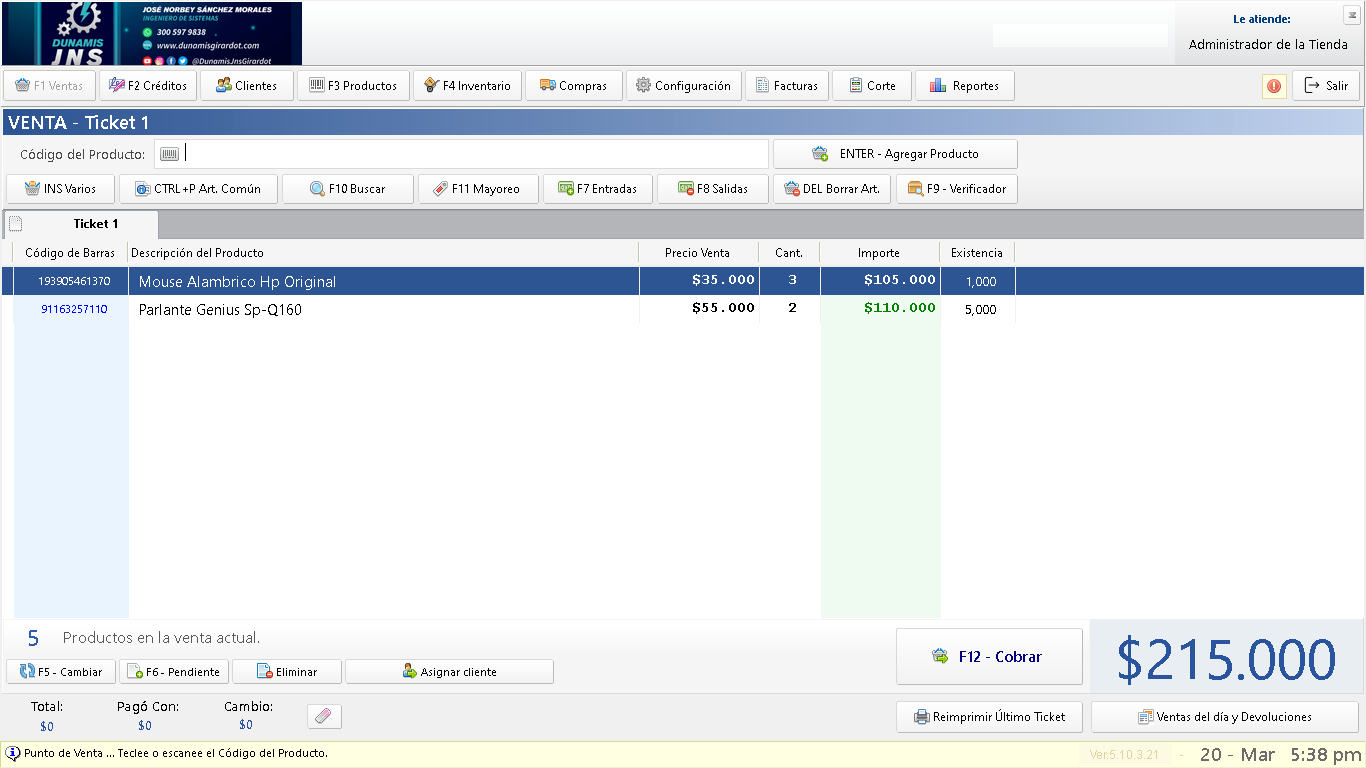Click the Eliminar button
The width and height of the screenshot is (1366, 768).
pos(287,672)
